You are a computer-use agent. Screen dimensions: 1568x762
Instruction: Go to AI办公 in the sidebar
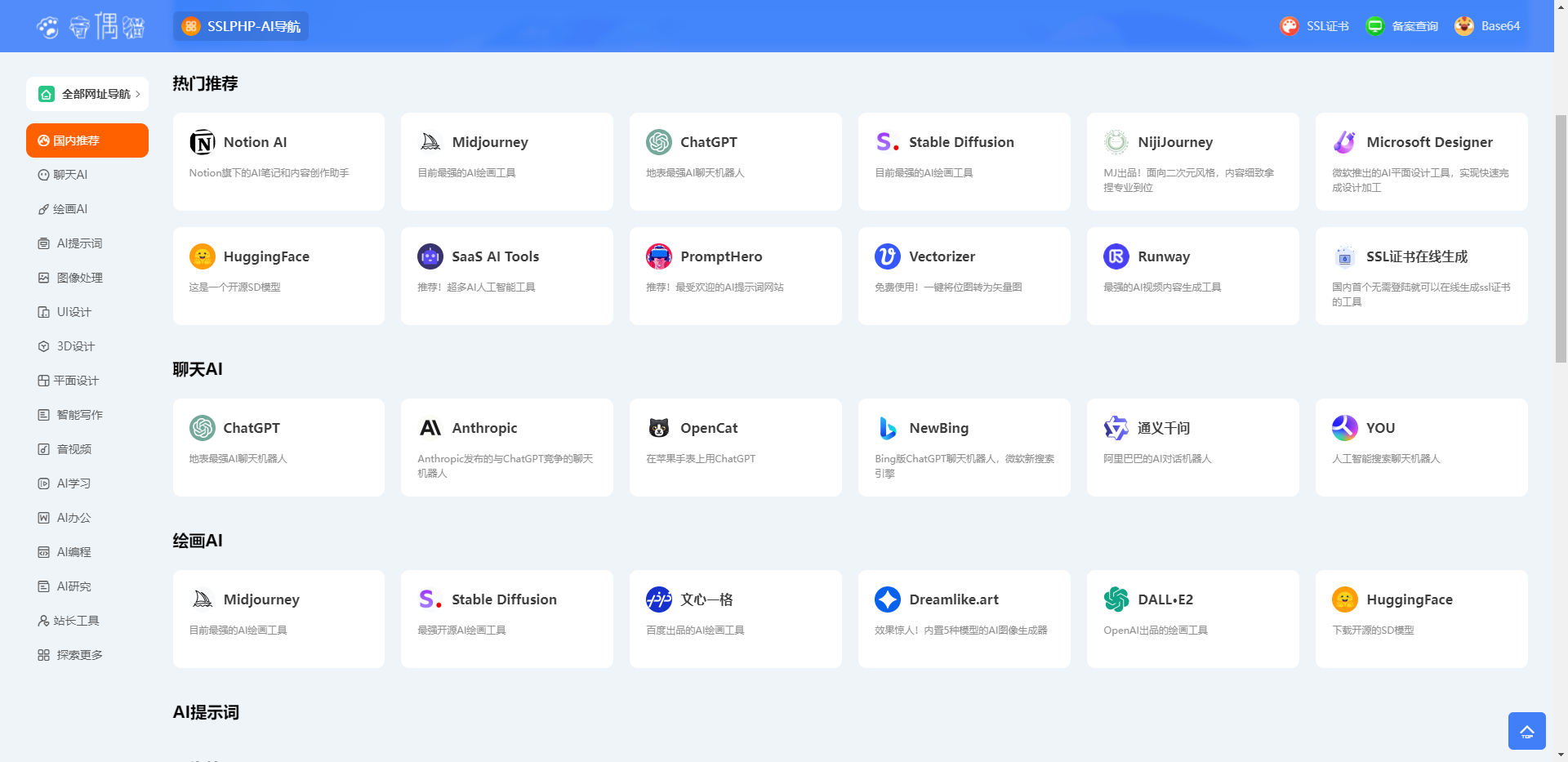(x=87, y=518)
